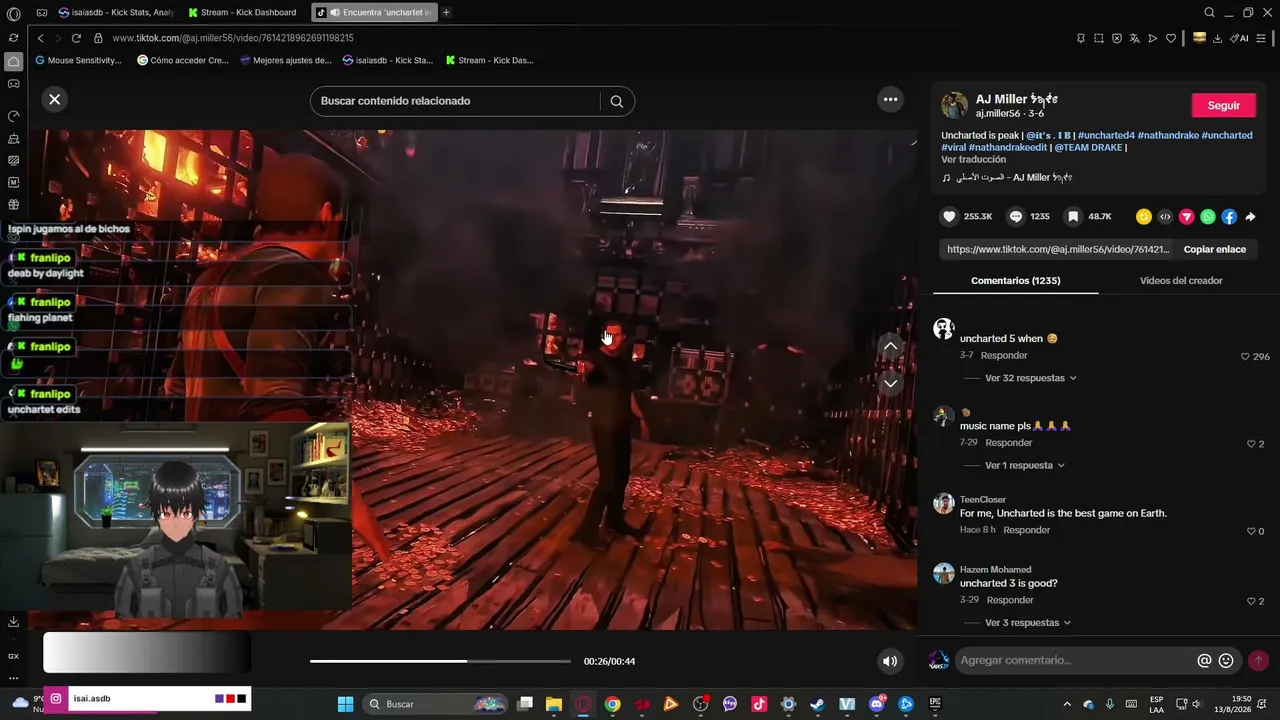Open the Mejores ajustes de... bookmark

pos(286,60)
